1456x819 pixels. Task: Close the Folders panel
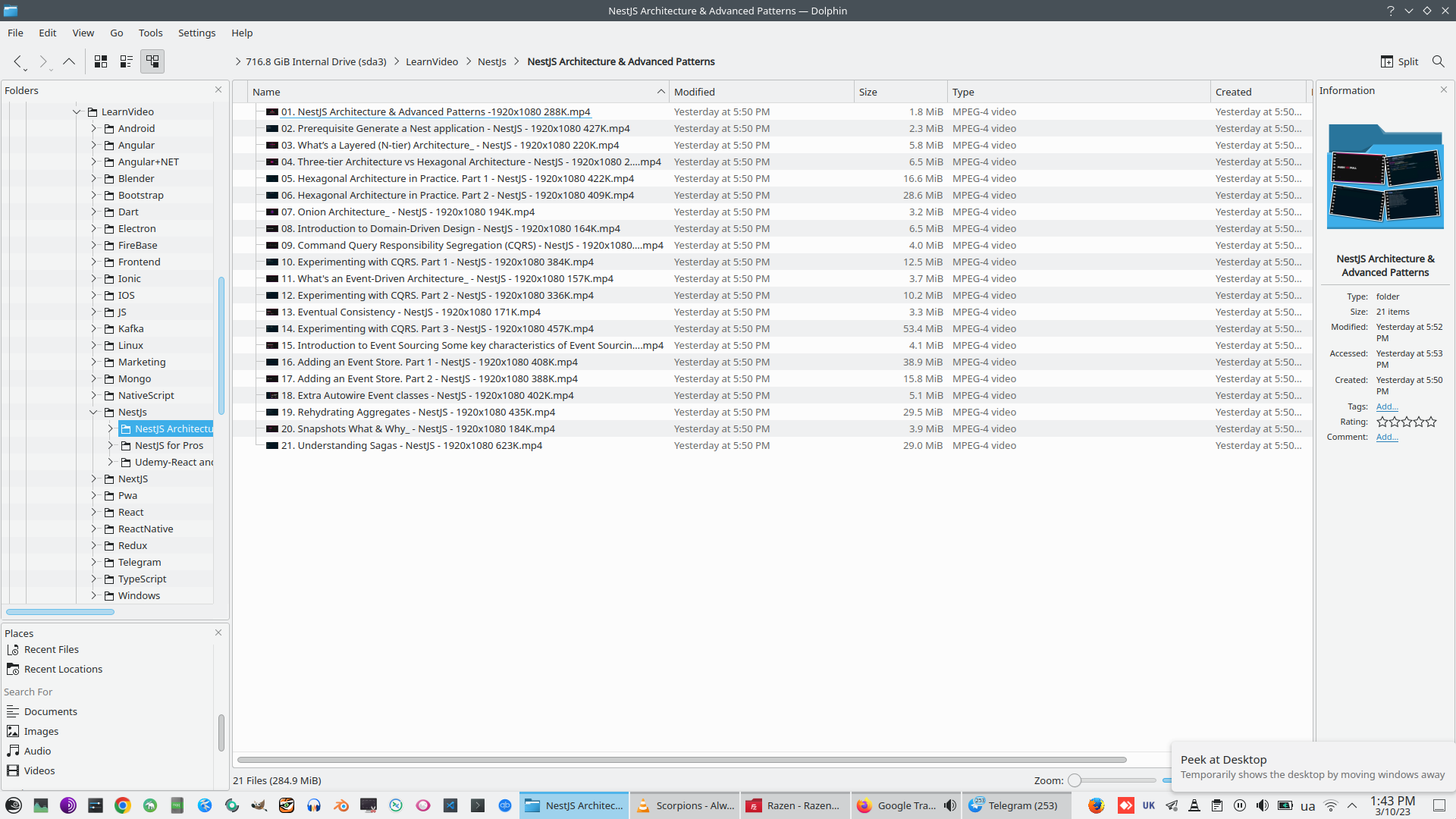click(x=218, y=89)
